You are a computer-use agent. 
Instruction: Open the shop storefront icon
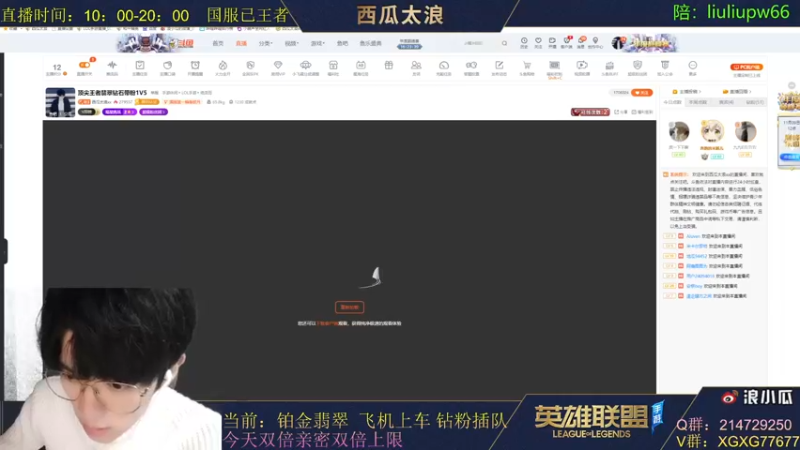coord(333,65)
